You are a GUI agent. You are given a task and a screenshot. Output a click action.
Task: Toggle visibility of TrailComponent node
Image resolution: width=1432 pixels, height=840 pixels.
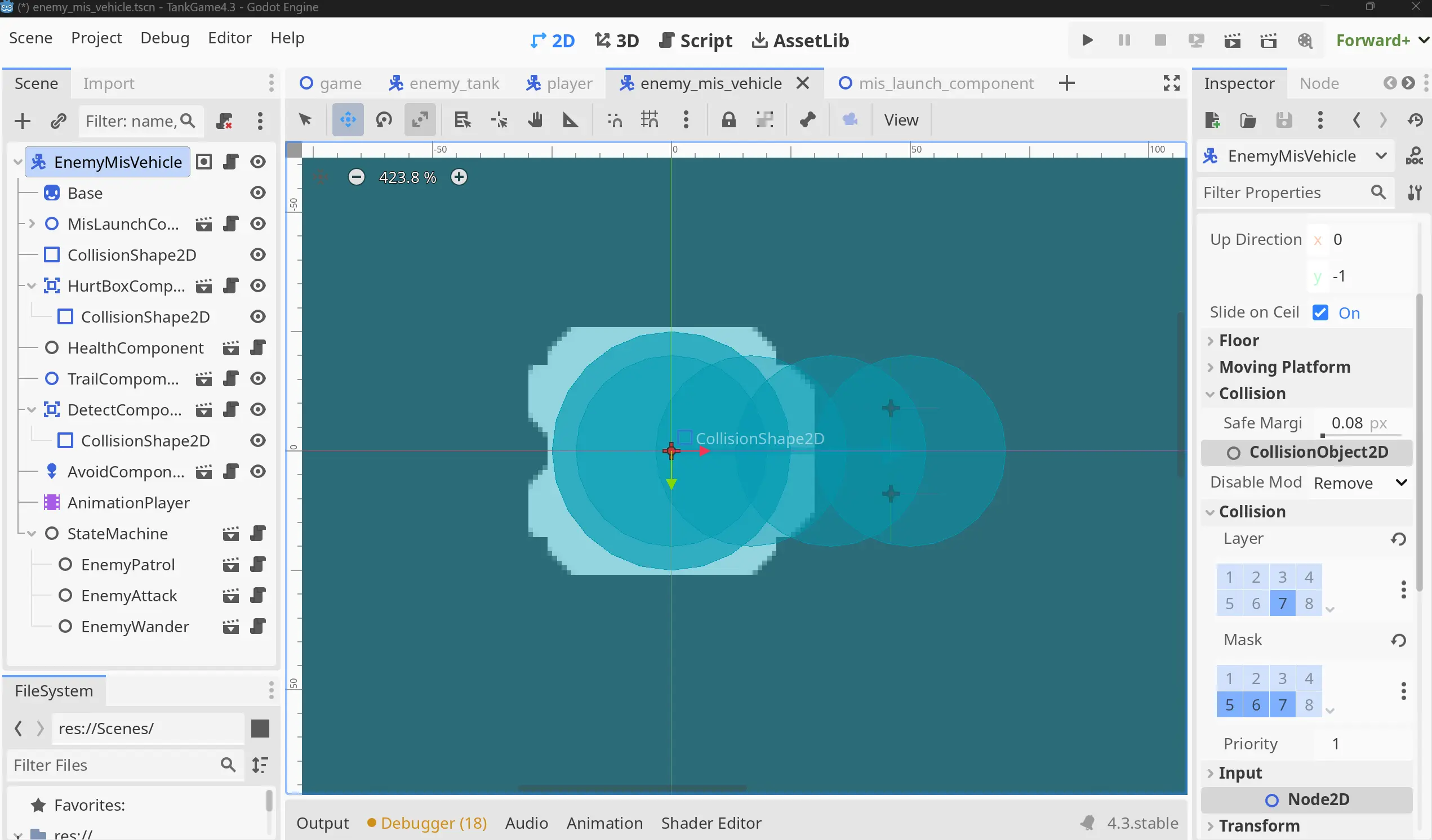point(258,379)
